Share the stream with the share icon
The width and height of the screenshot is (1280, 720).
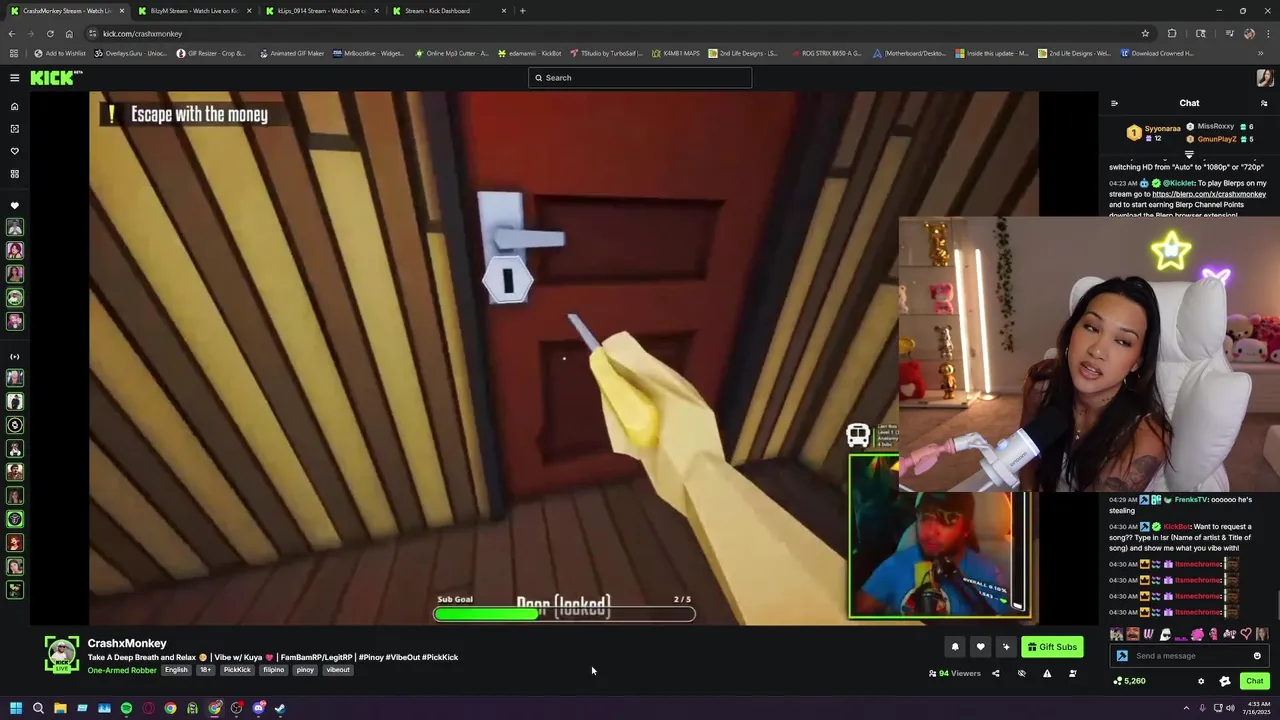(995, 674)
